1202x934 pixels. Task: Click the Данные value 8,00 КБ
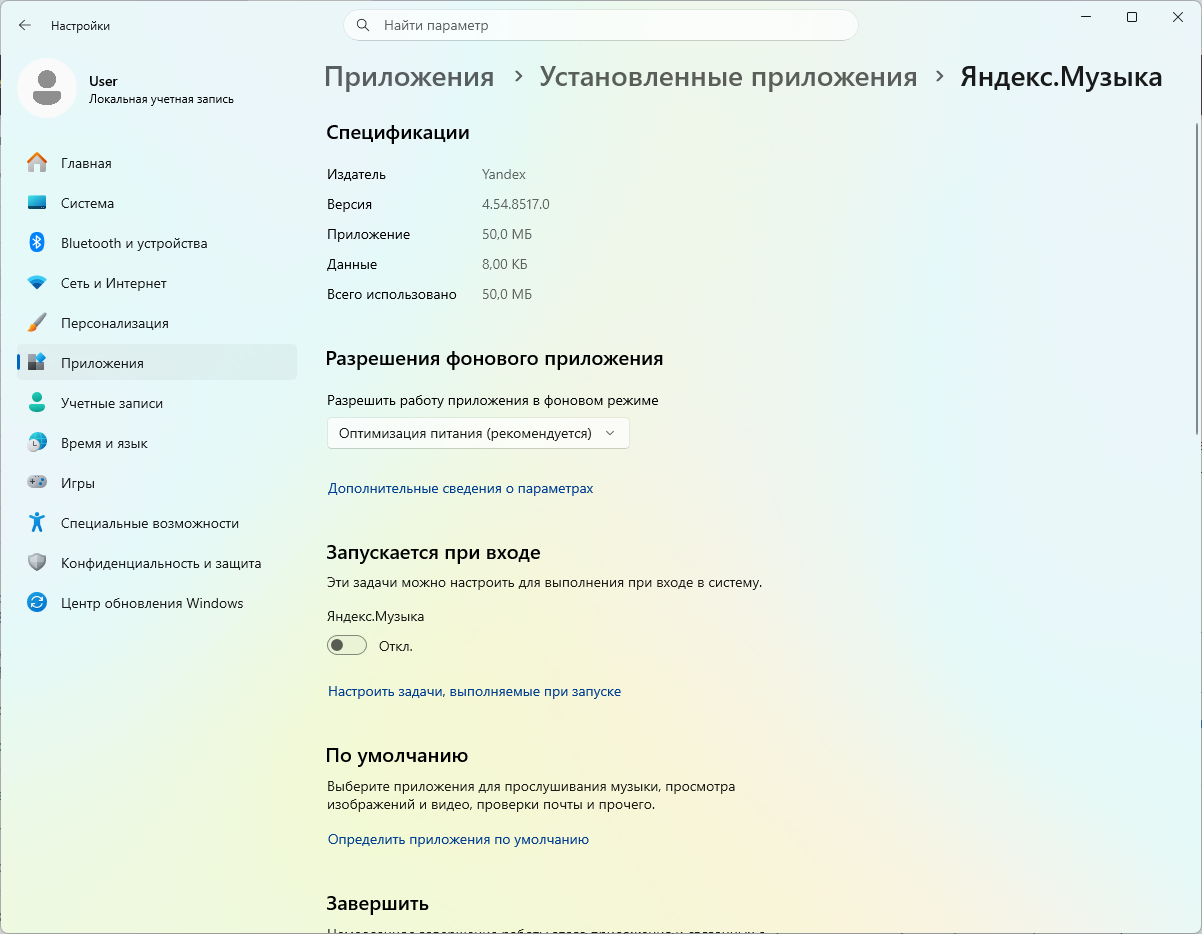pyautogui.click(x=505, y=264)
